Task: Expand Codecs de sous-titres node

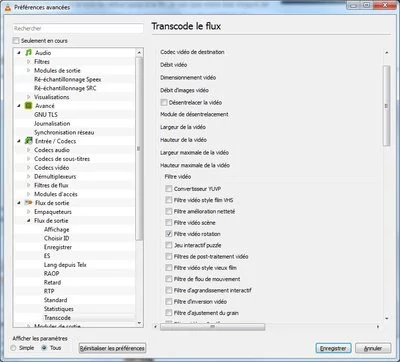Action: [29, 159]
